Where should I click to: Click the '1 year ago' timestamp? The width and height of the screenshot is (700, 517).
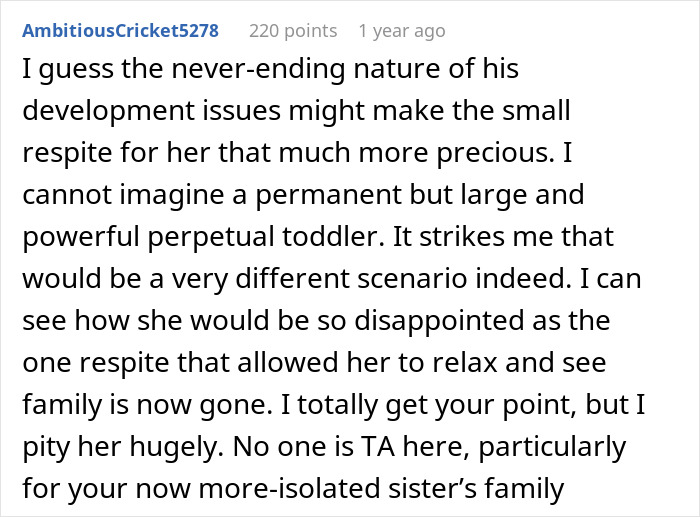401,31
